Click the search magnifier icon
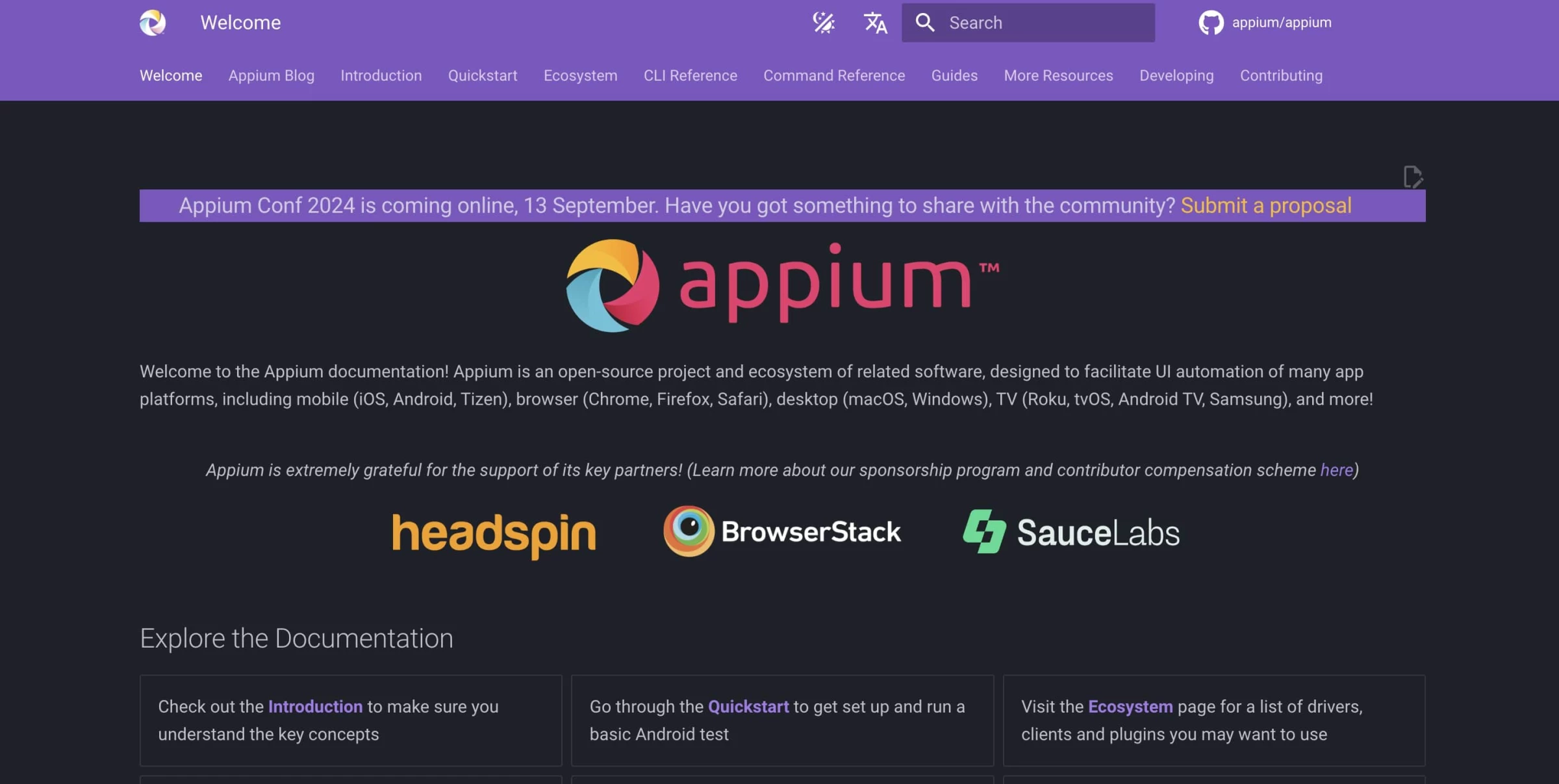The image size is (1559, 784). coord(925,23)
